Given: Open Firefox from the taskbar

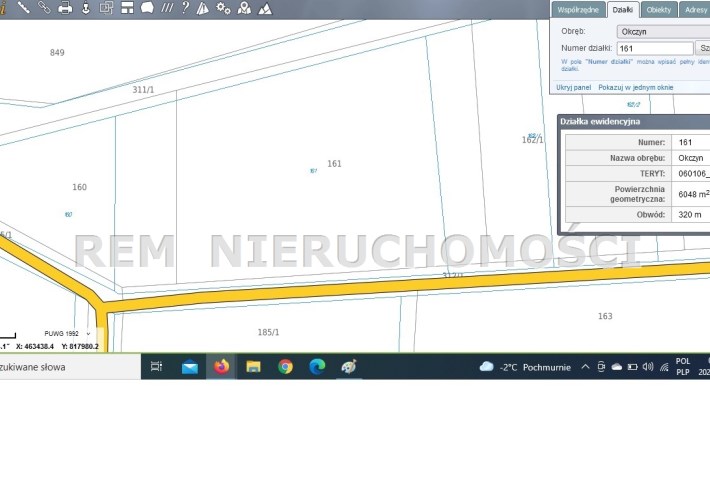Looking at the screenshot, I should click(x=221, y=367).
